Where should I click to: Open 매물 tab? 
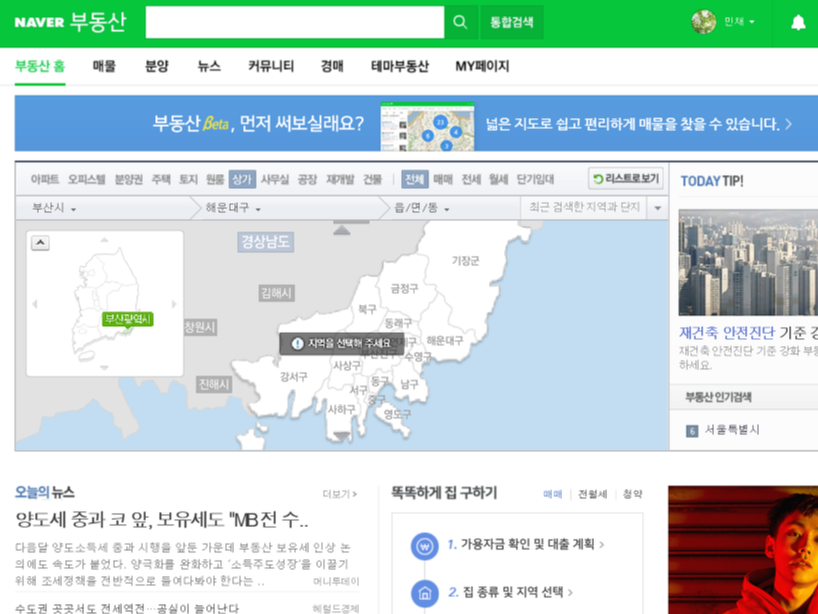click(104, 66)
